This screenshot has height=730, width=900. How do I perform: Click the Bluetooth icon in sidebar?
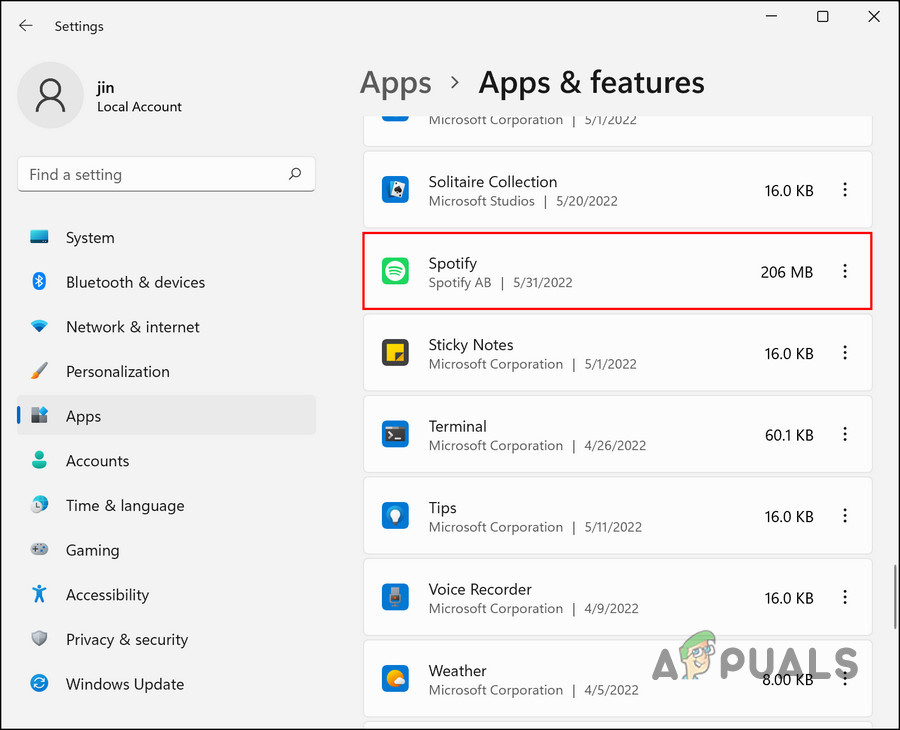click(x=39, y=282)
